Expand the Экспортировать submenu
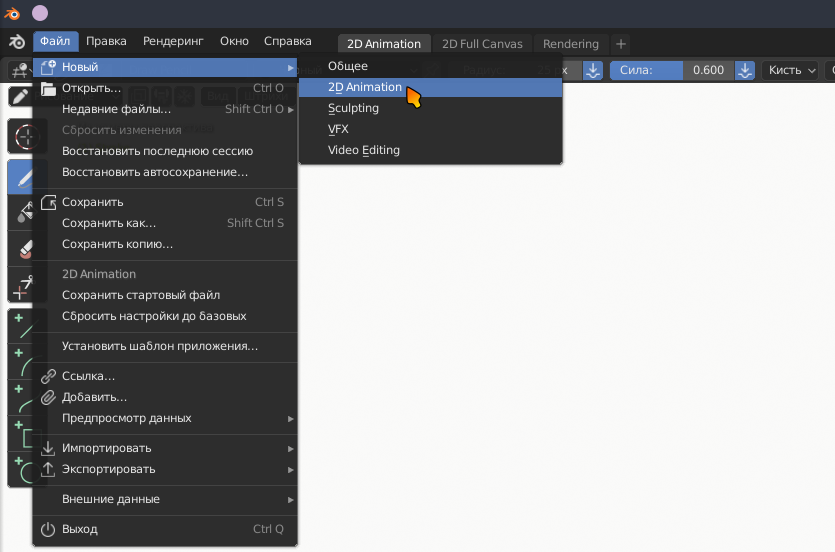The height and width of the screenshot is (552, 835). click(x=165, y=469)
